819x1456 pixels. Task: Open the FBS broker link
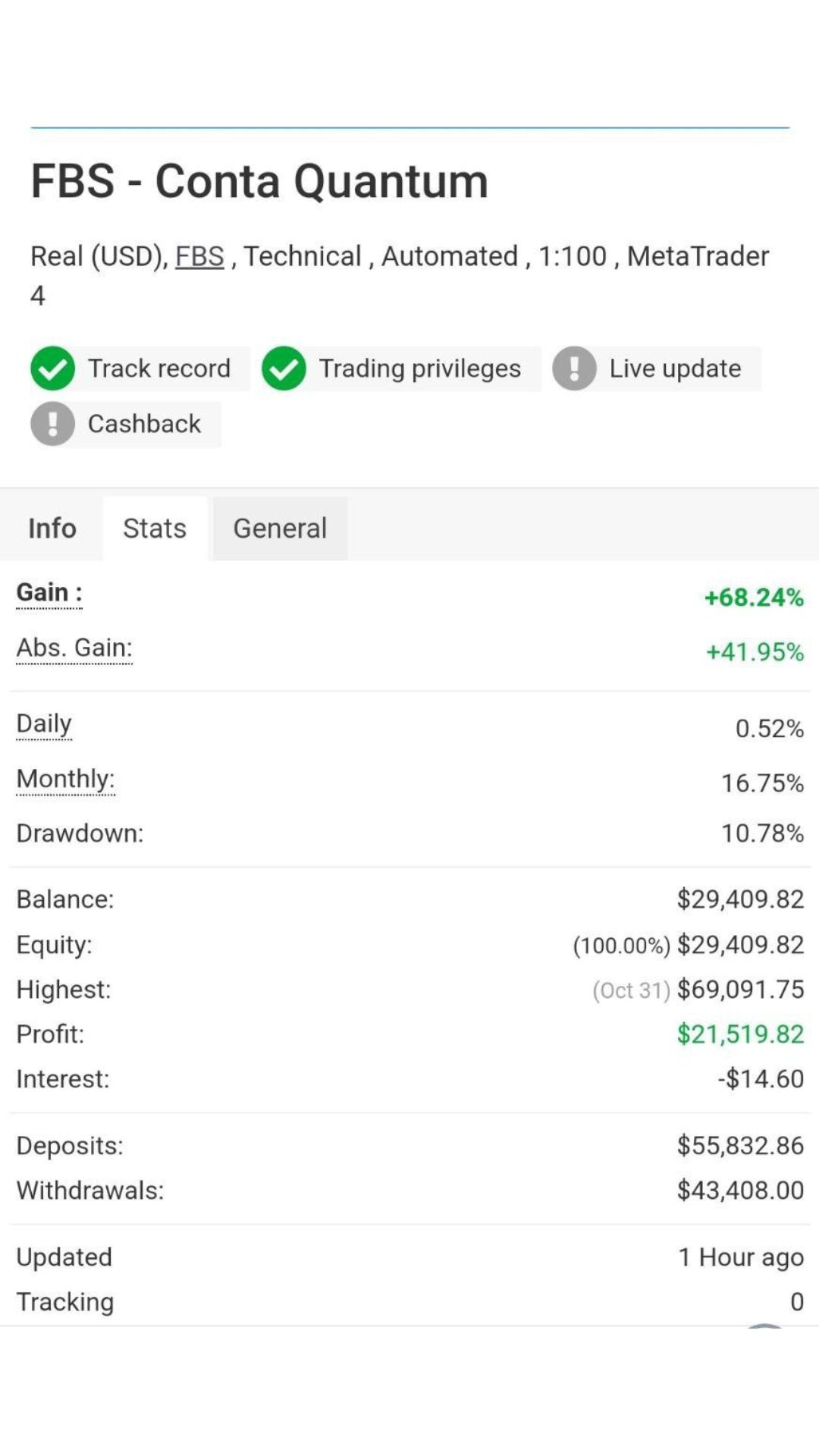tap(199, 256)
